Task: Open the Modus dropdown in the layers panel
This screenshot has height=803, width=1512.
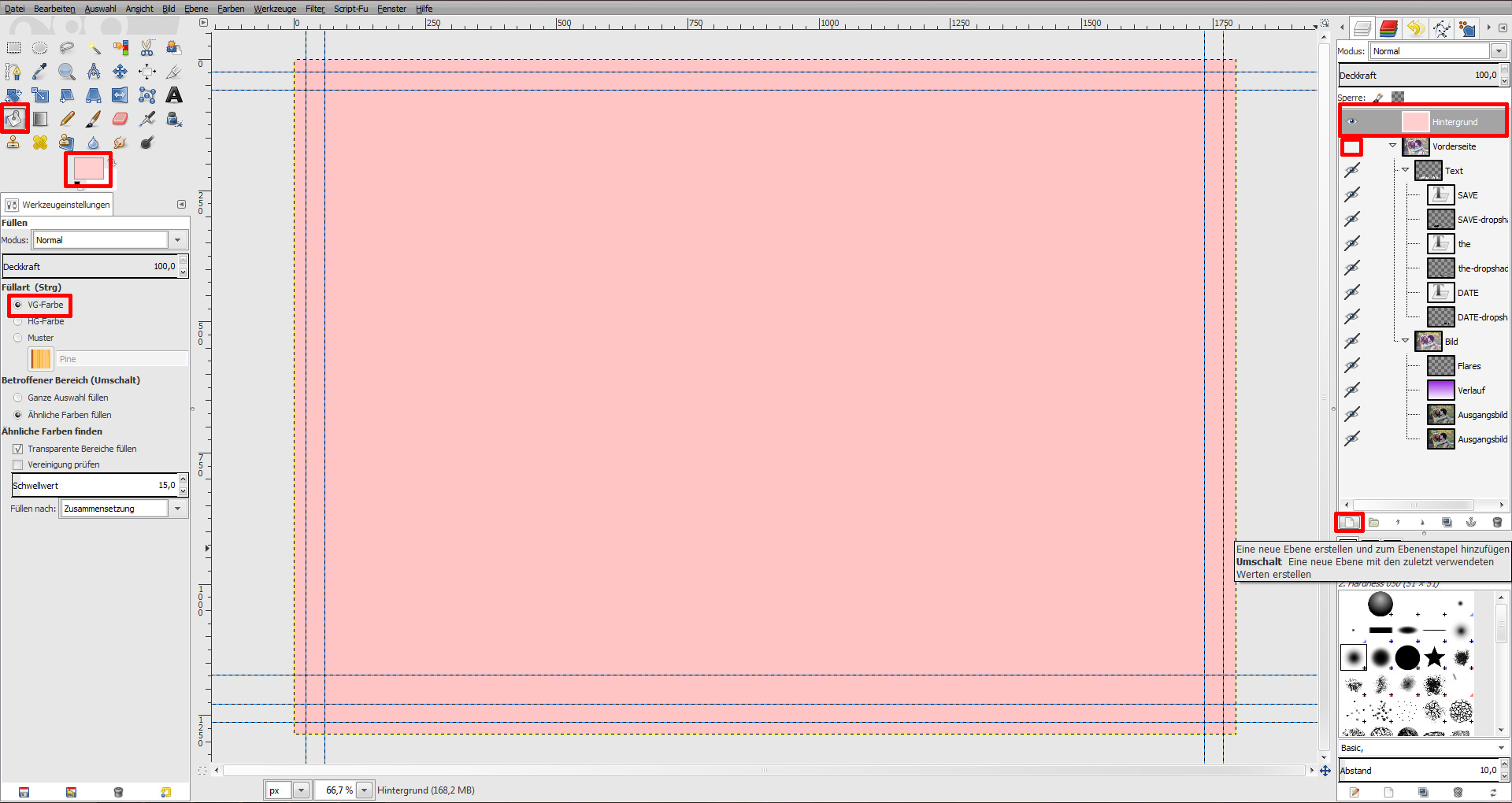Action: click(1499, 50)
